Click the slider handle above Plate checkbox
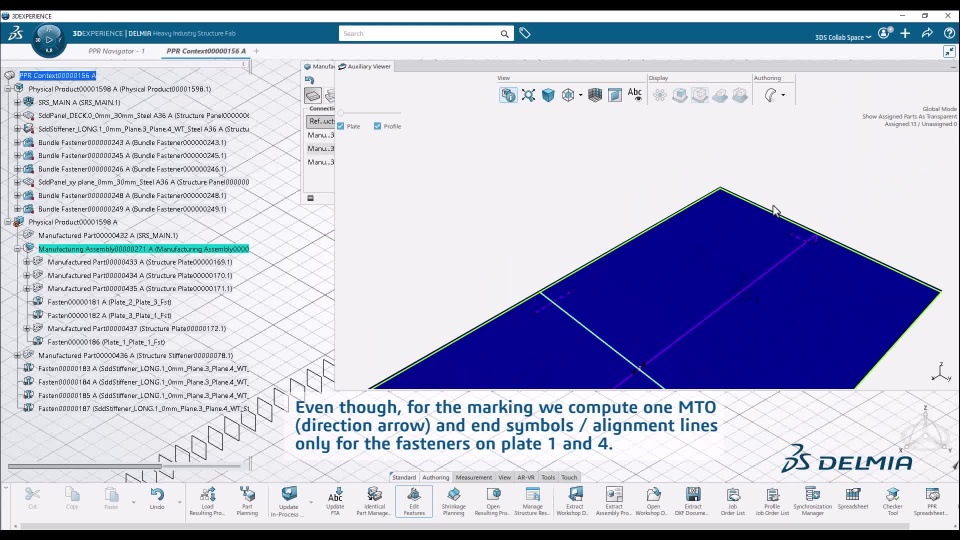Viewport: 960px width, 540px height. (x=340, y=113)
